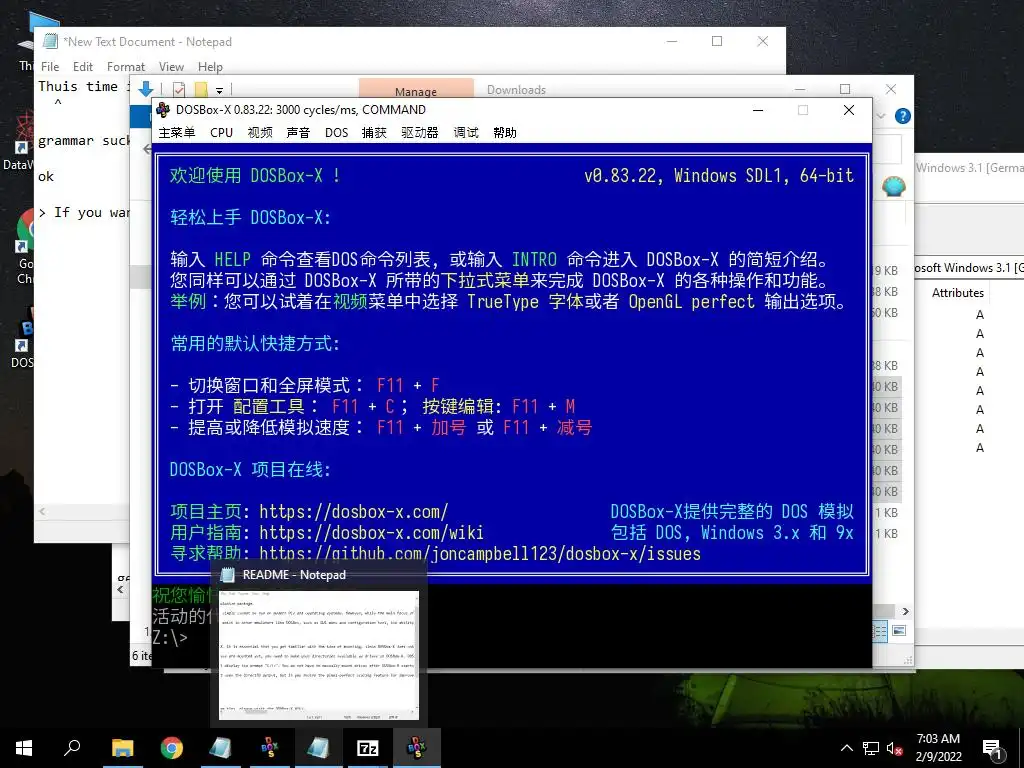
Task: Expand the ribbon chevron next to Explorer help icon
Action: [x=880, y=116]
